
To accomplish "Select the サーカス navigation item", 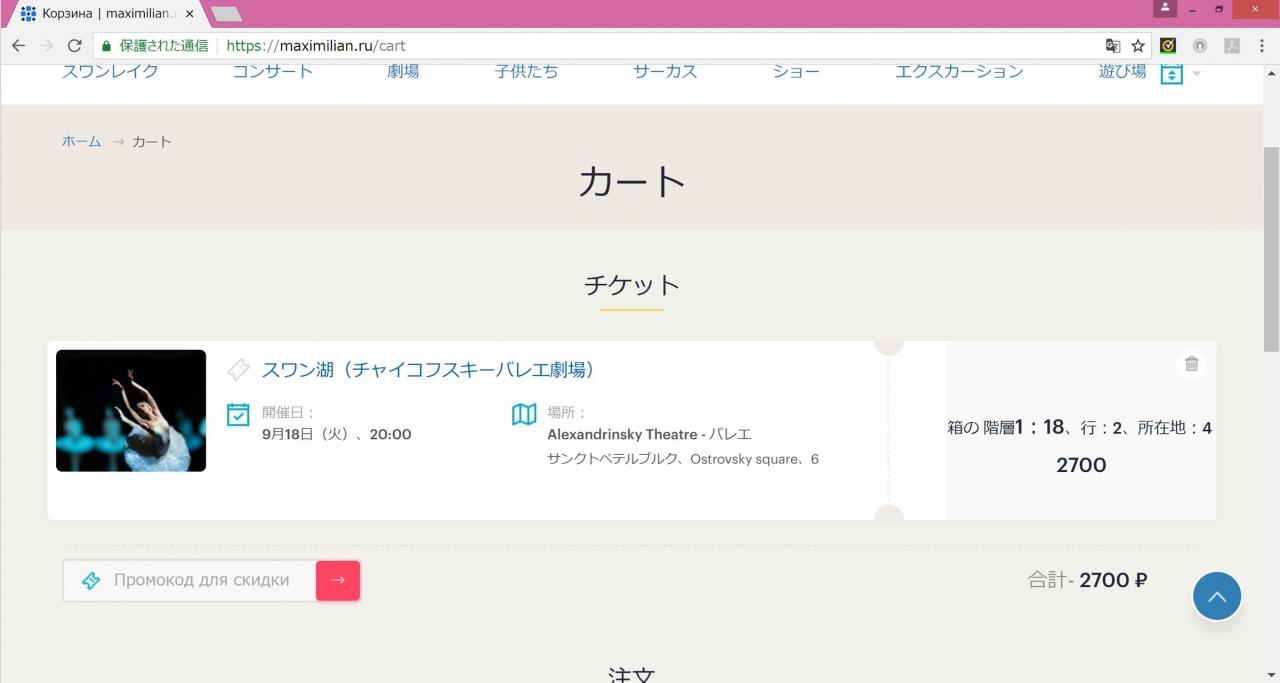I will click(x=665, y=72).
